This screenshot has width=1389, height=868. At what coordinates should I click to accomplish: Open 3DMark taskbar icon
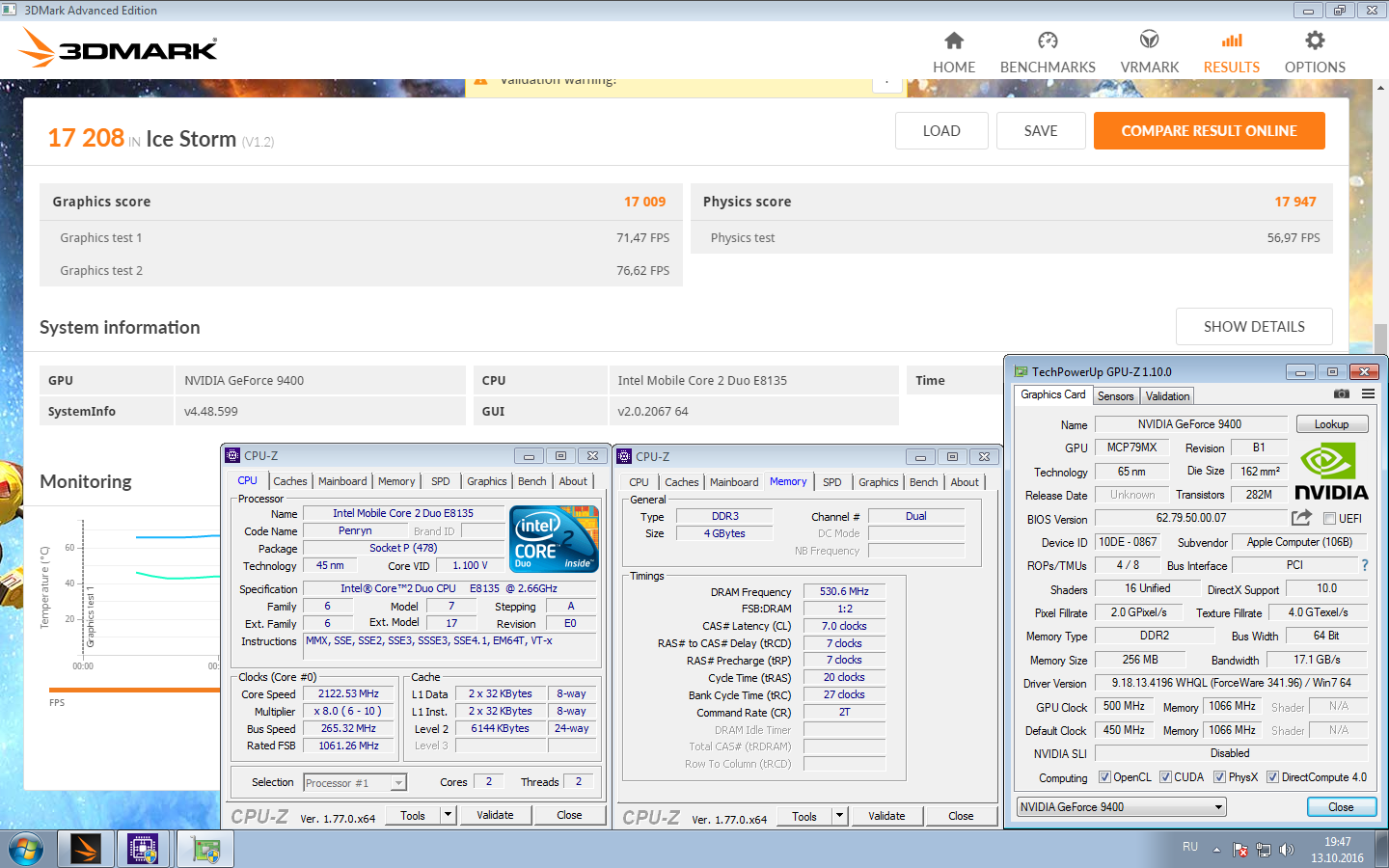[x=86, y=850]
